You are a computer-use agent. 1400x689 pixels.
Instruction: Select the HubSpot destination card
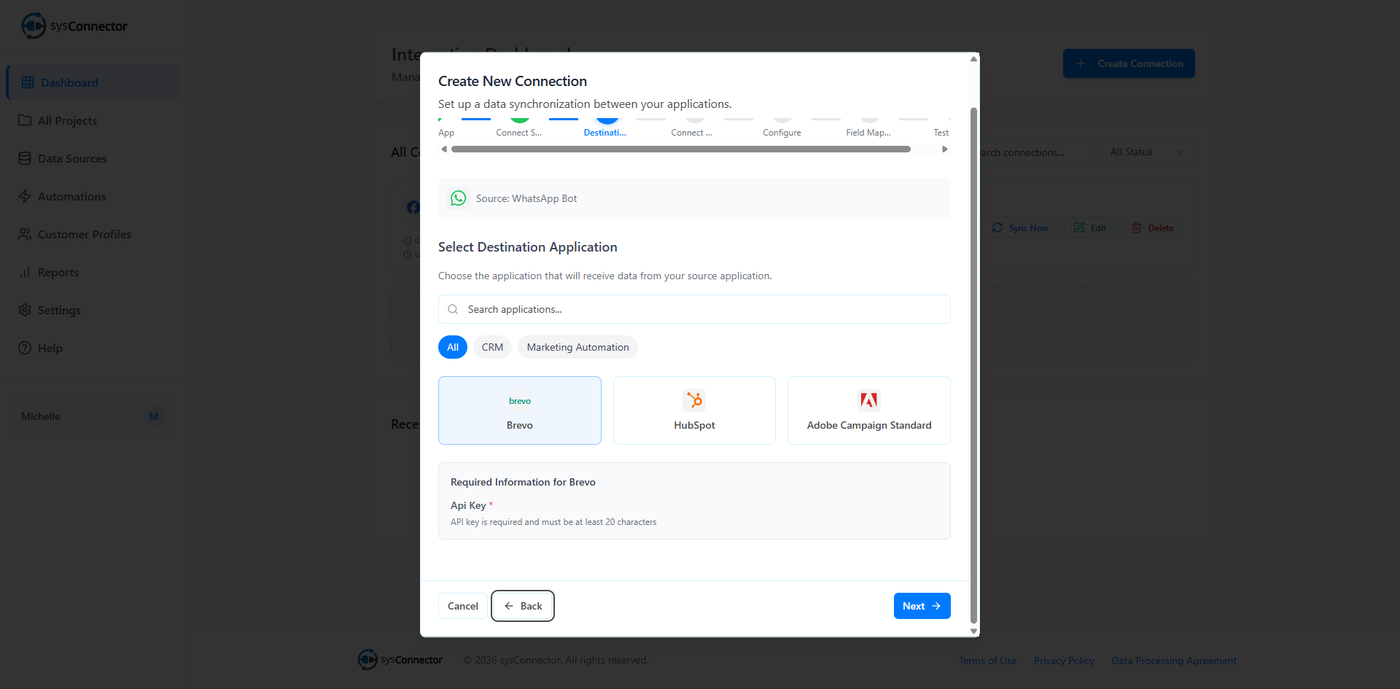pyautogui.click(x=694, y=411)
